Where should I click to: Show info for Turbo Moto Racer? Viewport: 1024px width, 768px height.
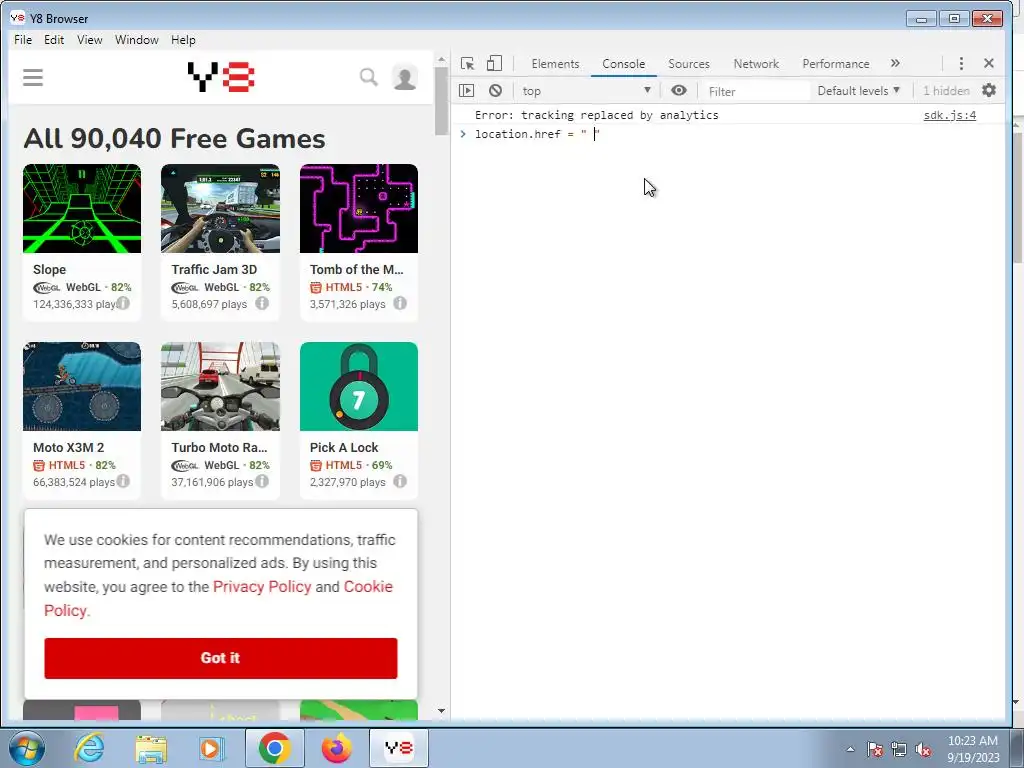[262, 481]
